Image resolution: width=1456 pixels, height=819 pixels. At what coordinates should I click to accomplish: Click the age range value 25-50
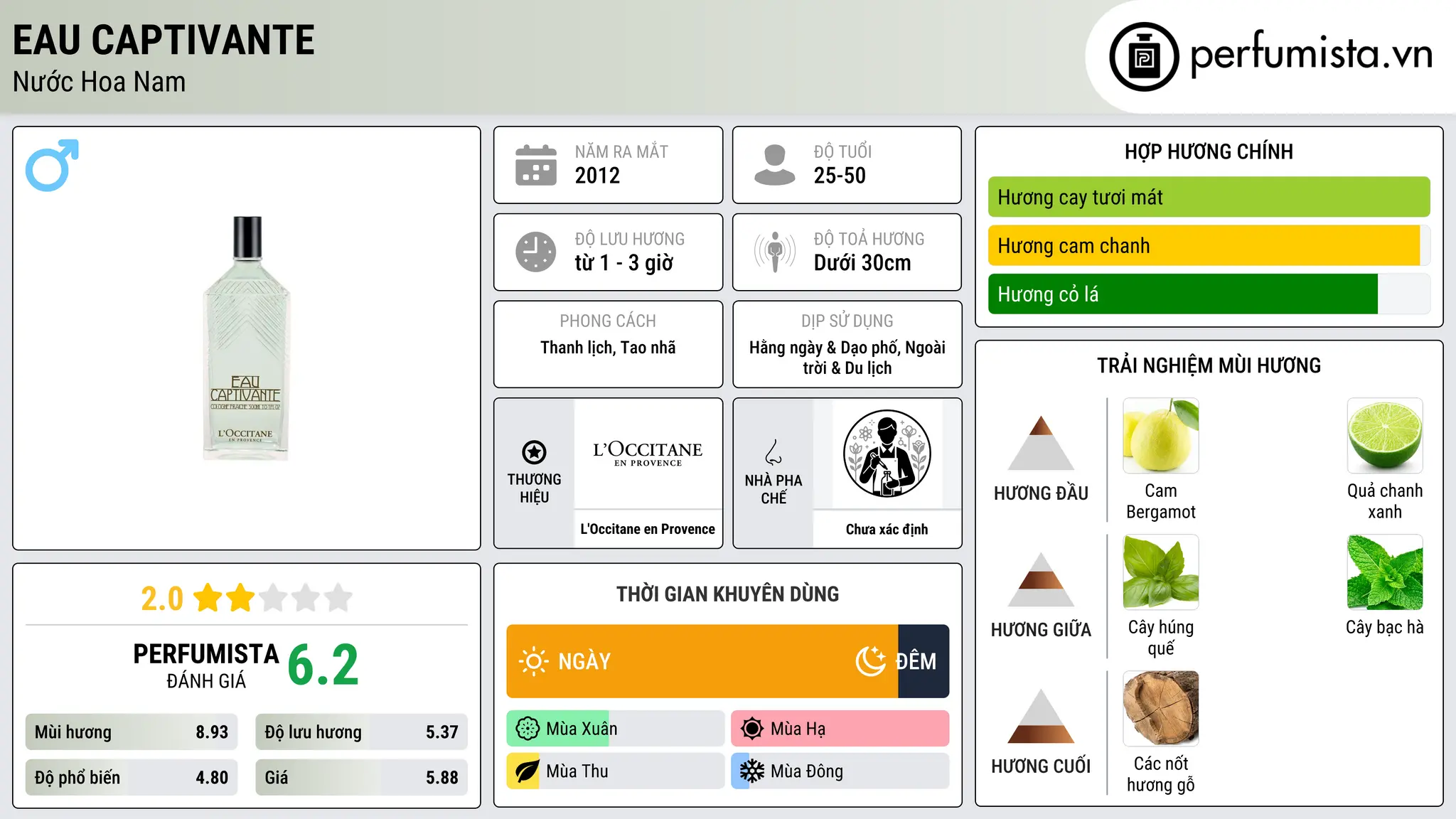840,176
